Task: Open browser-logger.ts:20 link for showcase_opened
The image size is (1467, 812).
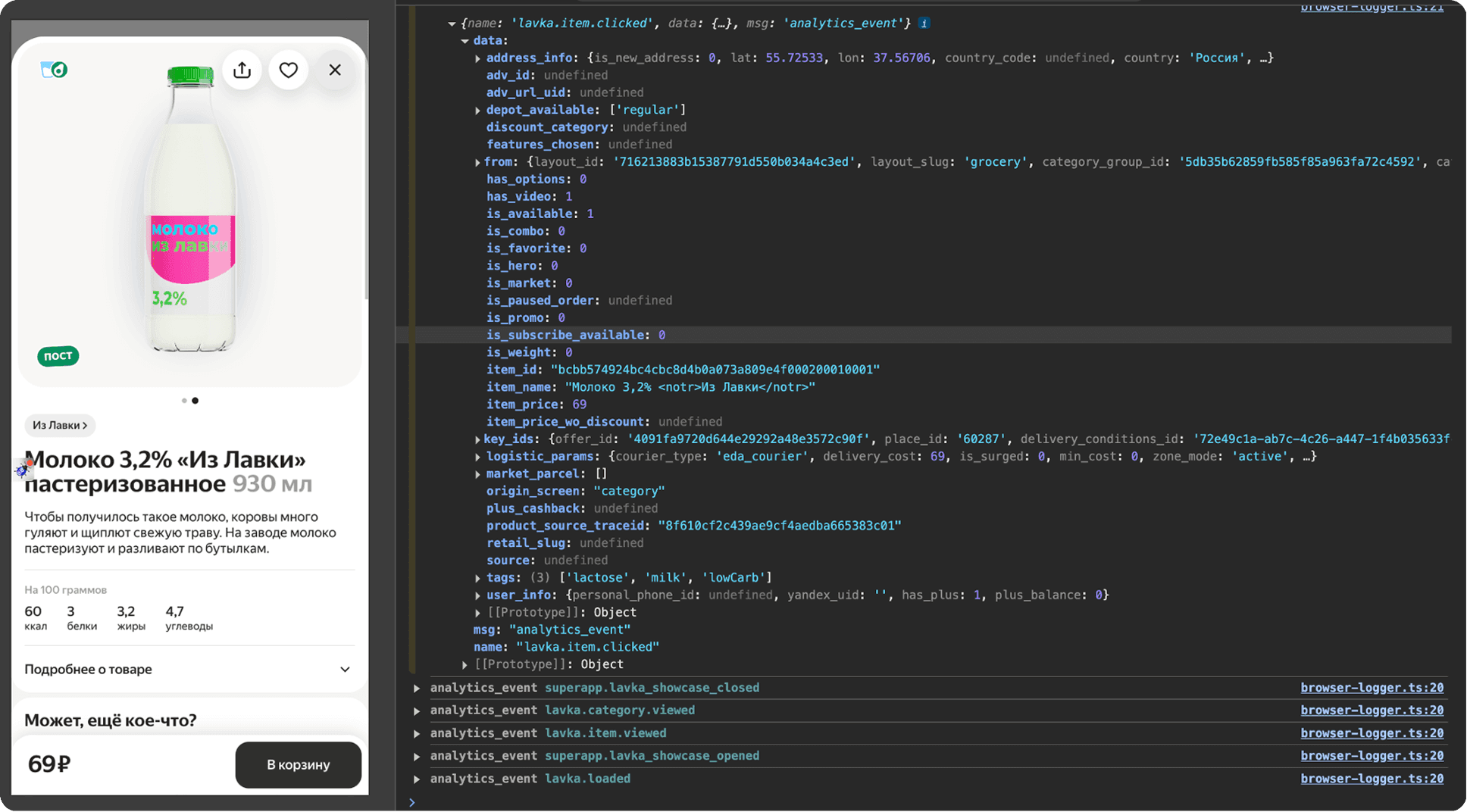Action: pyautogui.click(x=1372, y=756)
